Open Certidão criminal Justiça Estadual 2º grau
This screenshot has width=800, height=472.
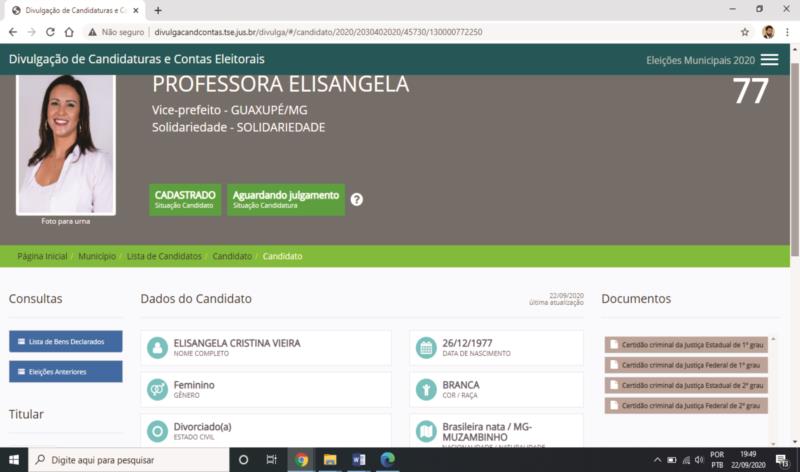(x=686, y=385)
